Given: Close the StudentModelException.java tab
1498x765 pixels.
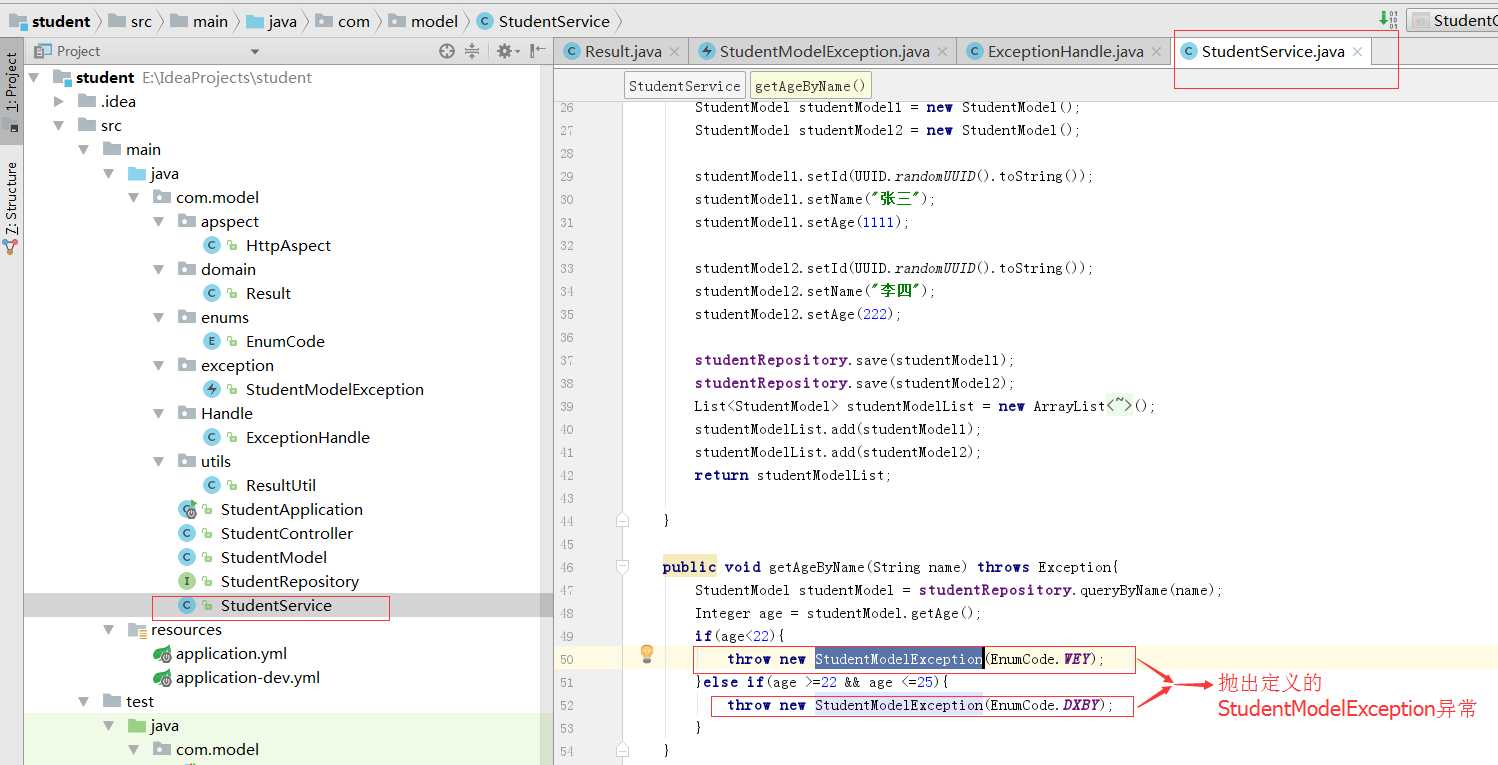Looking at the screenshot, I should point(941,52).
